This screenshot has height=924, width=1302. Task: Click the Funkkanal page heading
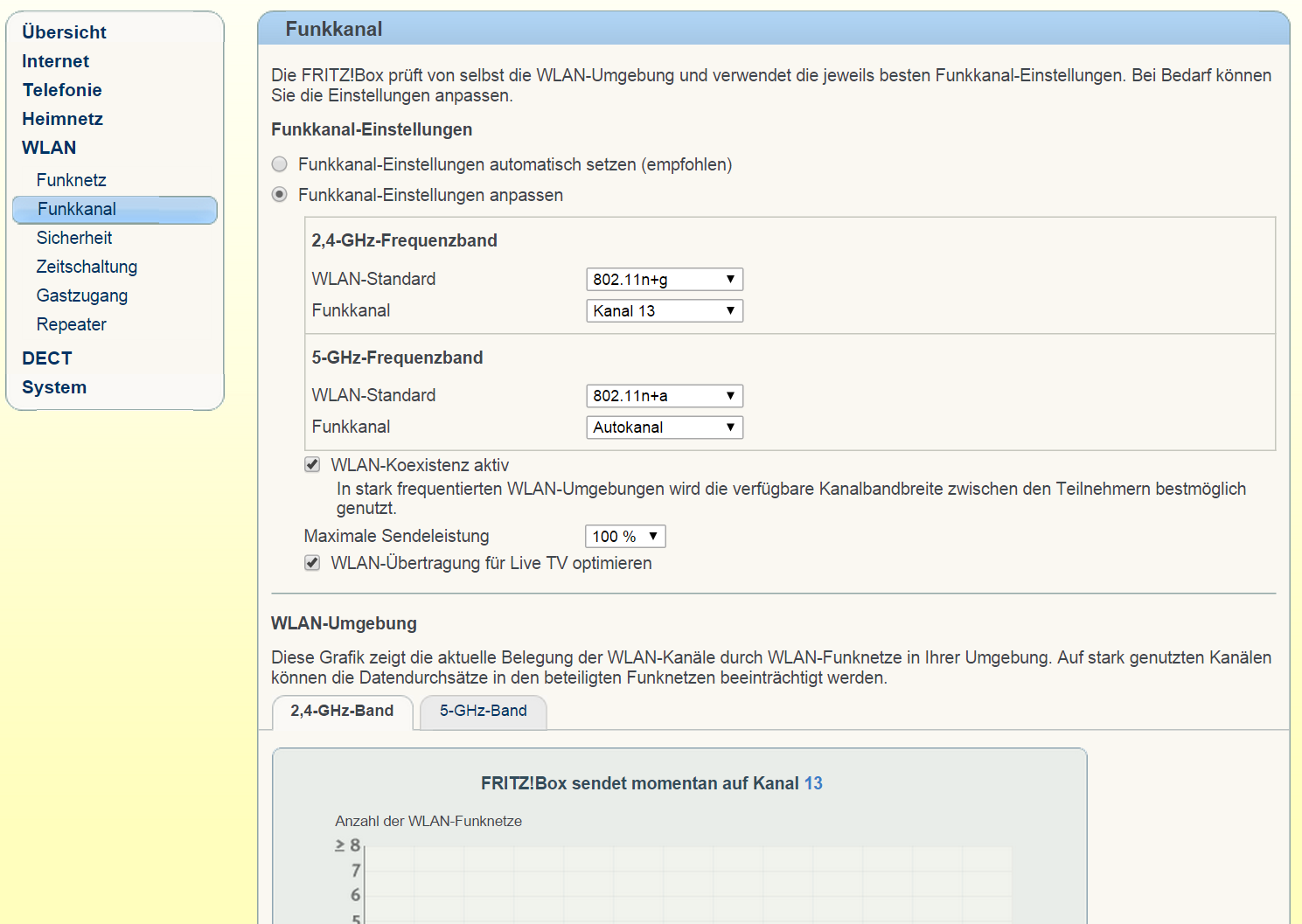(334, 29)
